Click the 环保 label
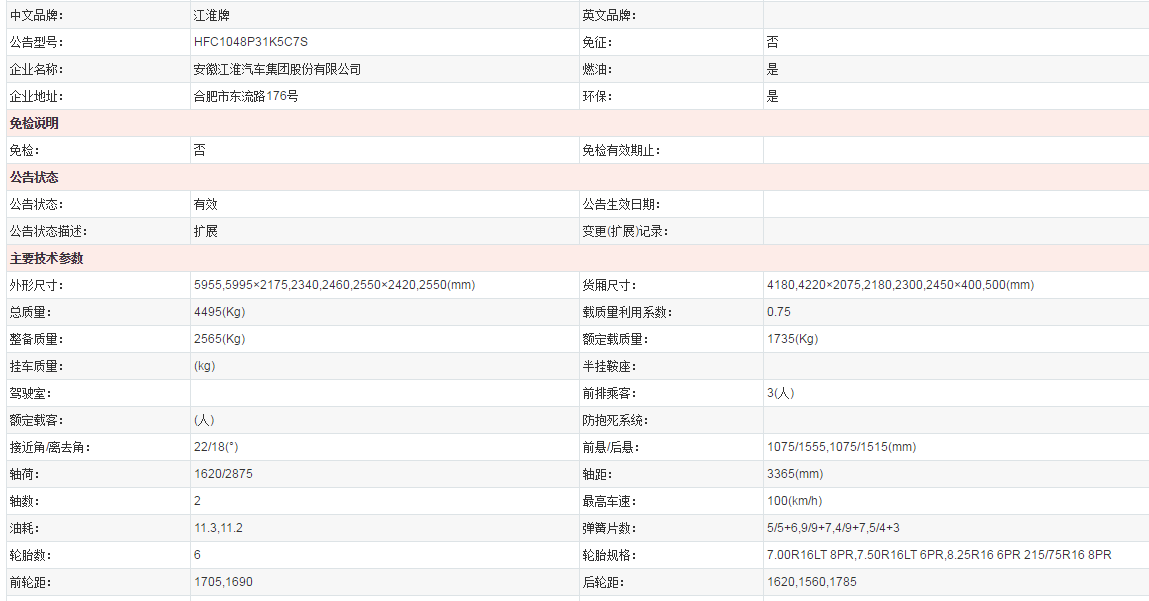1149x601 pixels. tap(596, 96)
